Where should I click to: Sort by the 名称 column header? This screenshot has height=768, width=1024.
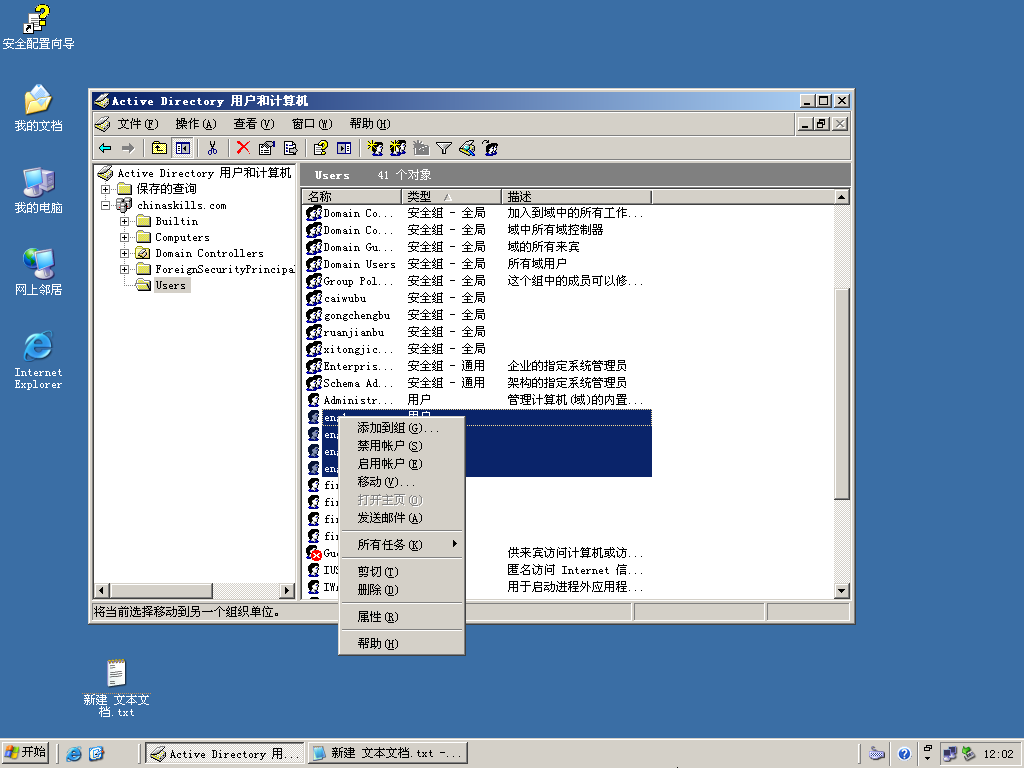[x=351, y=197]
